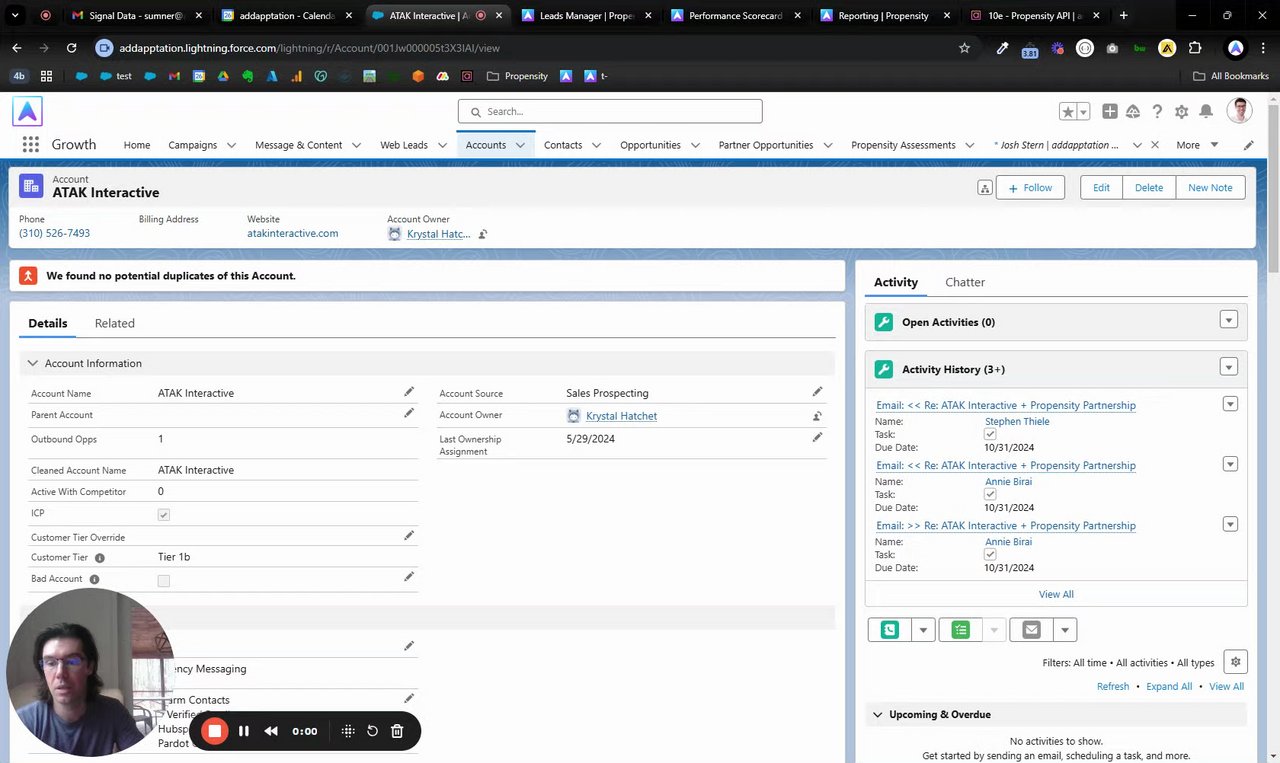
Task: Click Customer Tier info icon
Action: pos(99,558)
